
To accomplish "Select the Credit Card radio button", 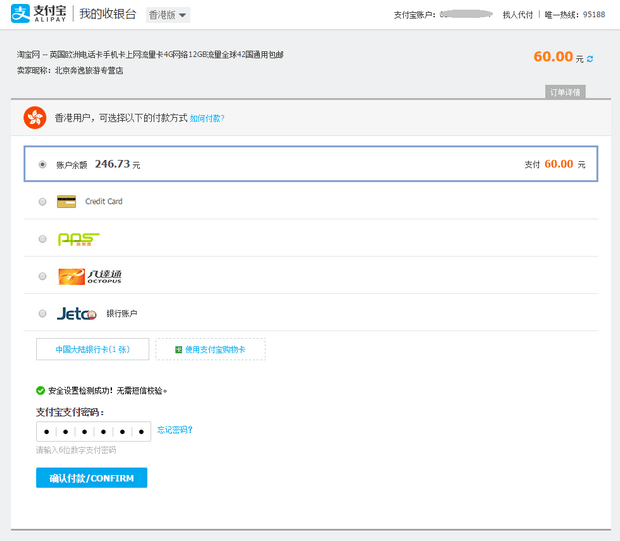I will (x=42, y=202).
